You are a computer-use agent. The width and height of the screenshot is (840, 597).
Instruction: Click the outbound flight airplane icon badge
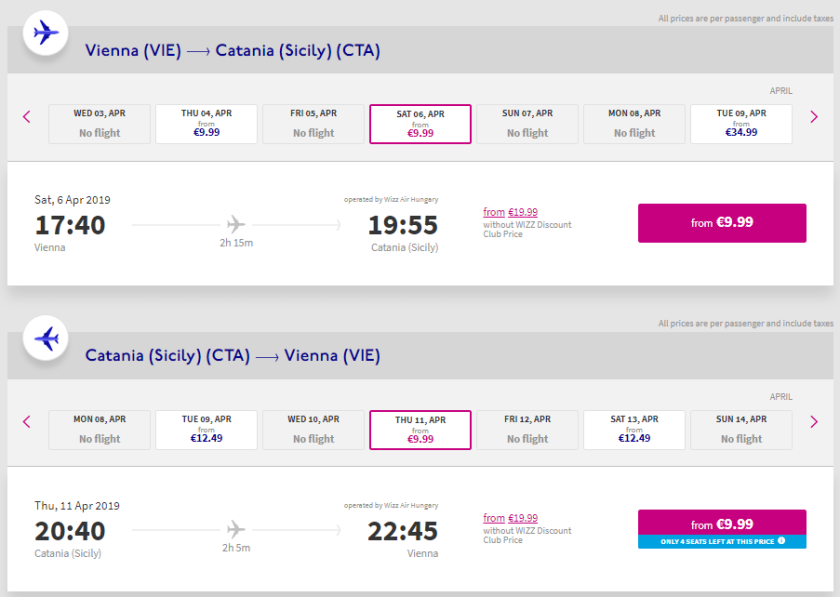(45, 33)
